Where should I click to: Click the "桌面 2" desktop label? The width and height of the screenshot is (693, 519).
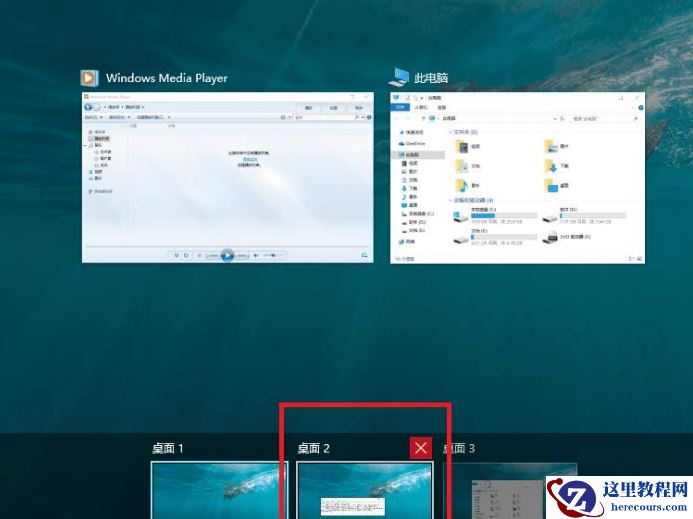313,449
